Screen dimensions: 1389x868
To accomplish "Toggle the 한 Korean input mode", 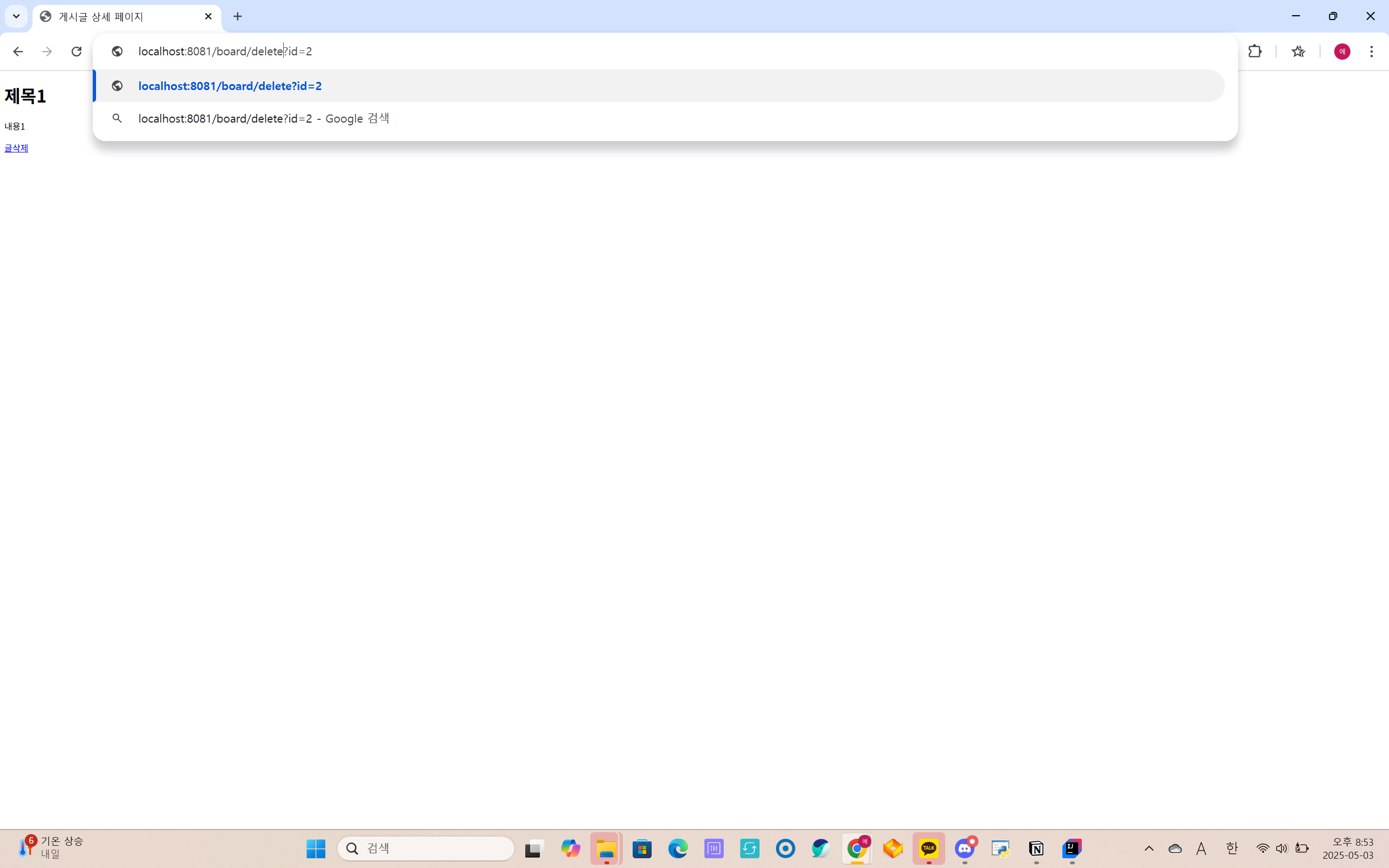I will (1231, 848).
